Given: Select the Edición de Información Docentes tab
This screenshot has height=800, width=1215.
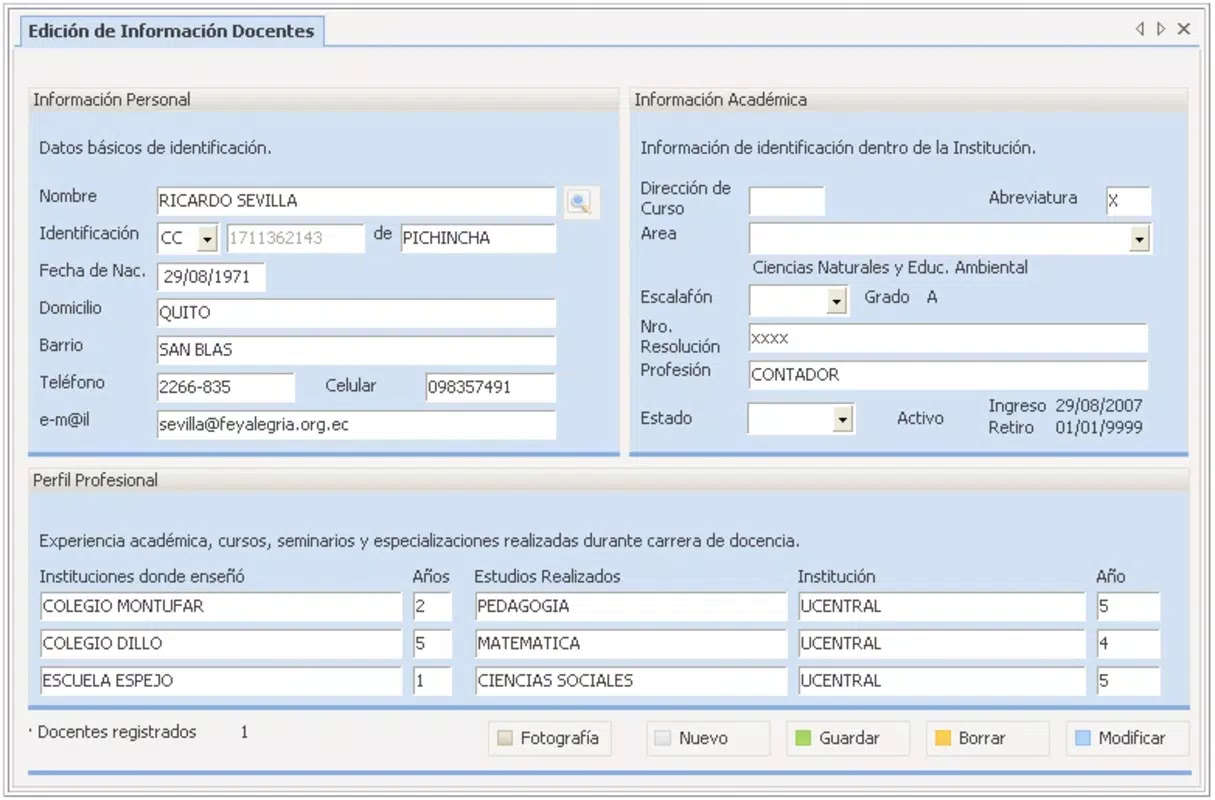Looking at the screenshot, I should (171, 31).
